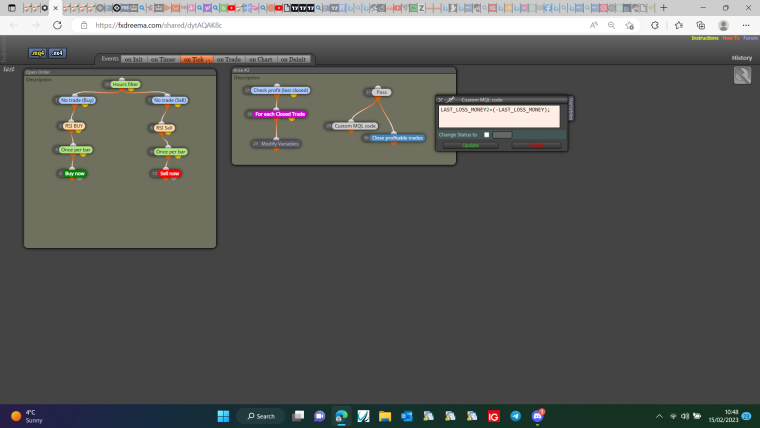The width and height of the screenshot is (760, 428).
Task: Open Telegram on taskbar
Action: tap(515, 416)
